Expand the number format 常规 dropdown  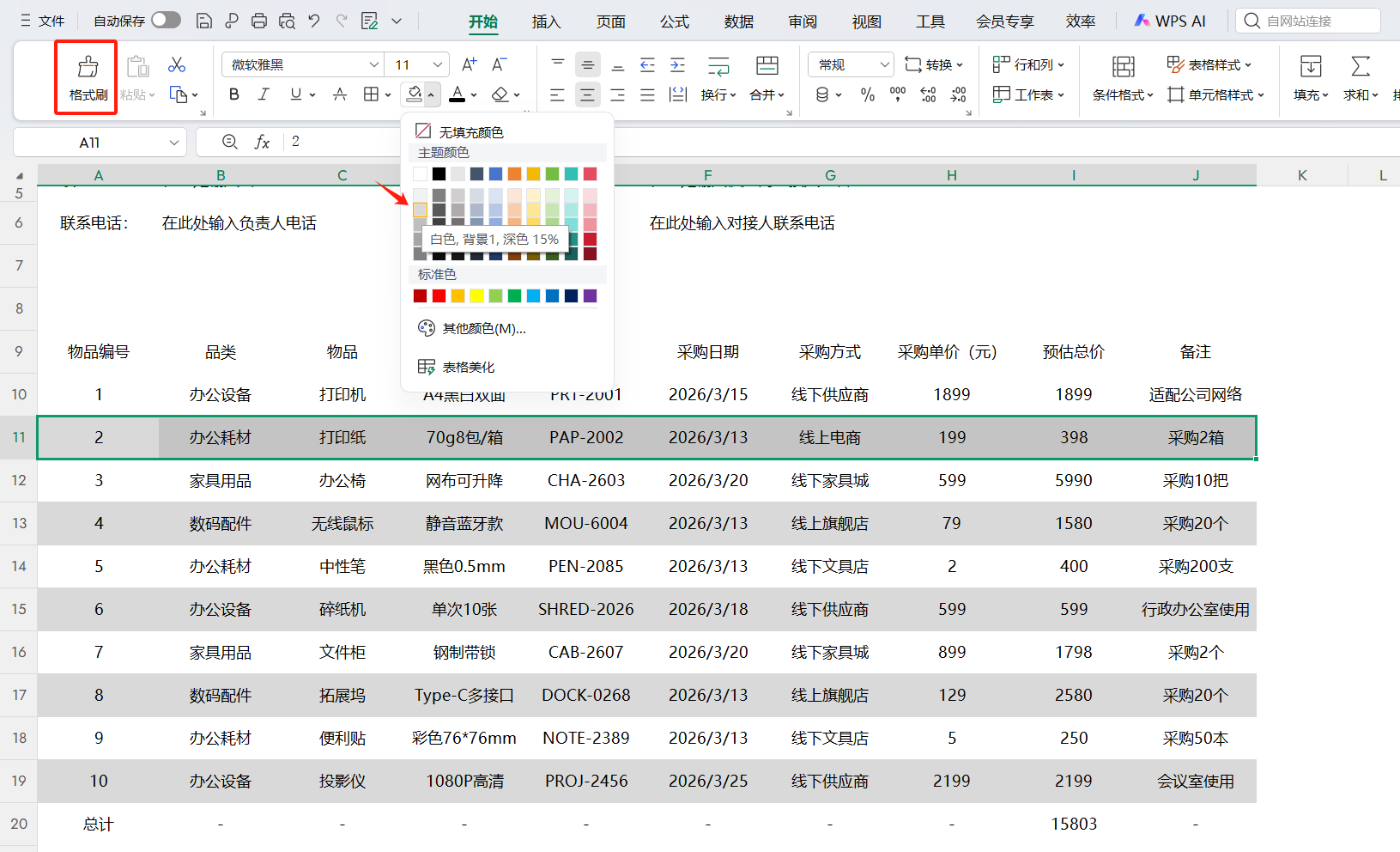tap(884, 64)
